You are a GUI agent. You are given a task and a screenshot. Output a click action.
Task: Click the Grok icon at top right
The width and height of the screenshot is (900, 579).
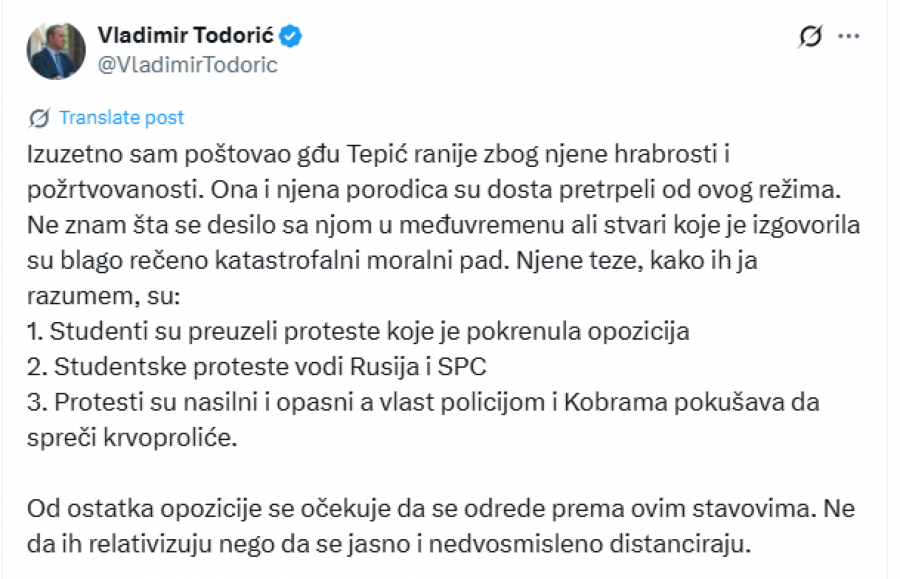point(809,37)
